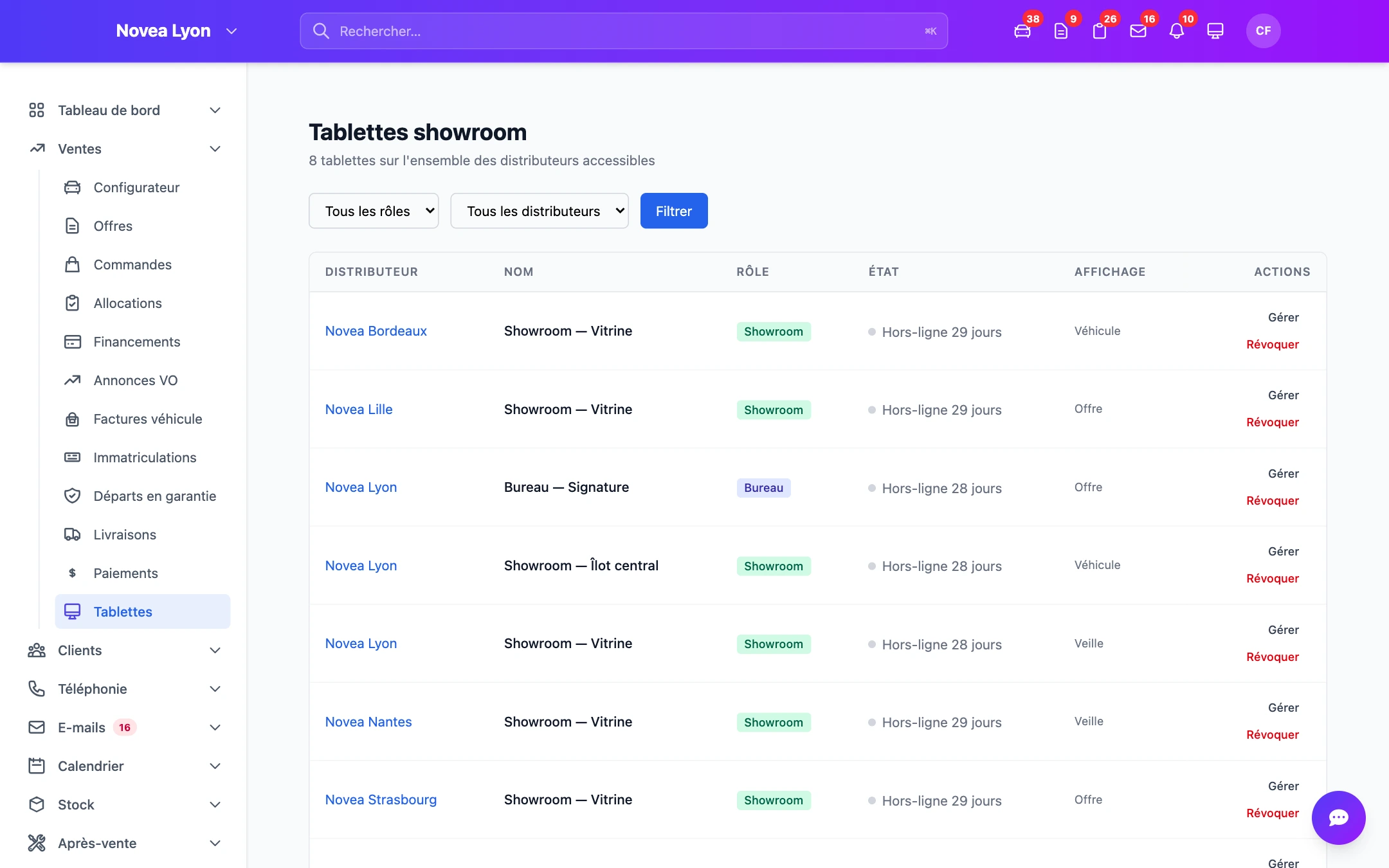Open the notifications bell icon
This screenshot has height=868, width=1389.
(1177, 31)
